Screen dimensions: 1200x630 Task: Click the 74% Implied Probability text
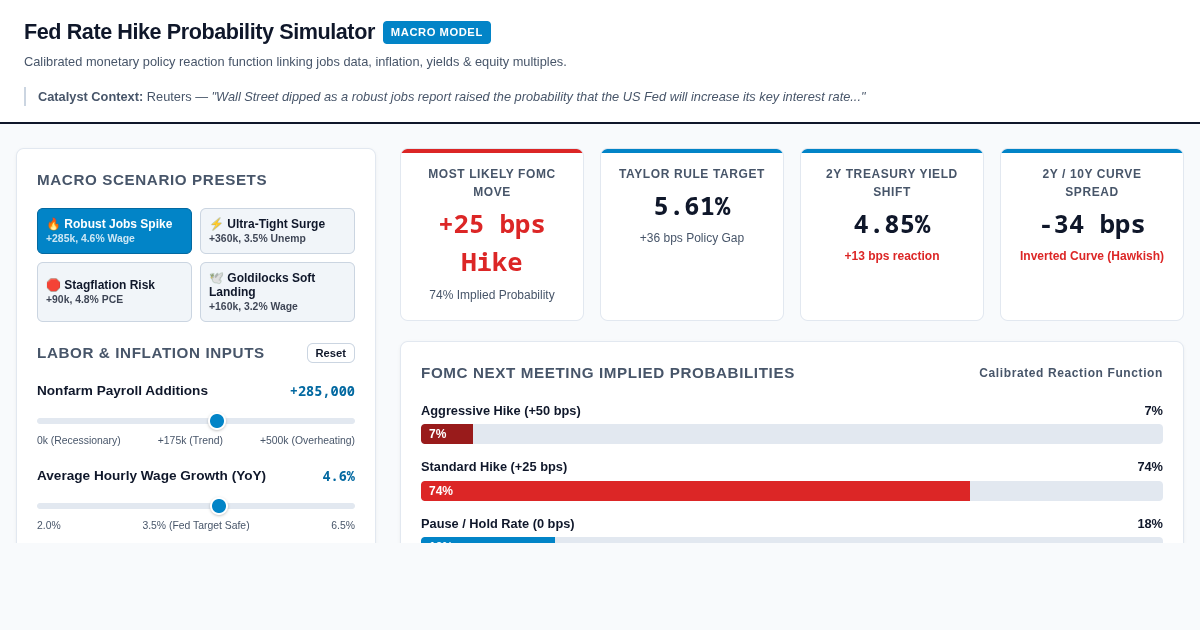(x=492, y=295)
